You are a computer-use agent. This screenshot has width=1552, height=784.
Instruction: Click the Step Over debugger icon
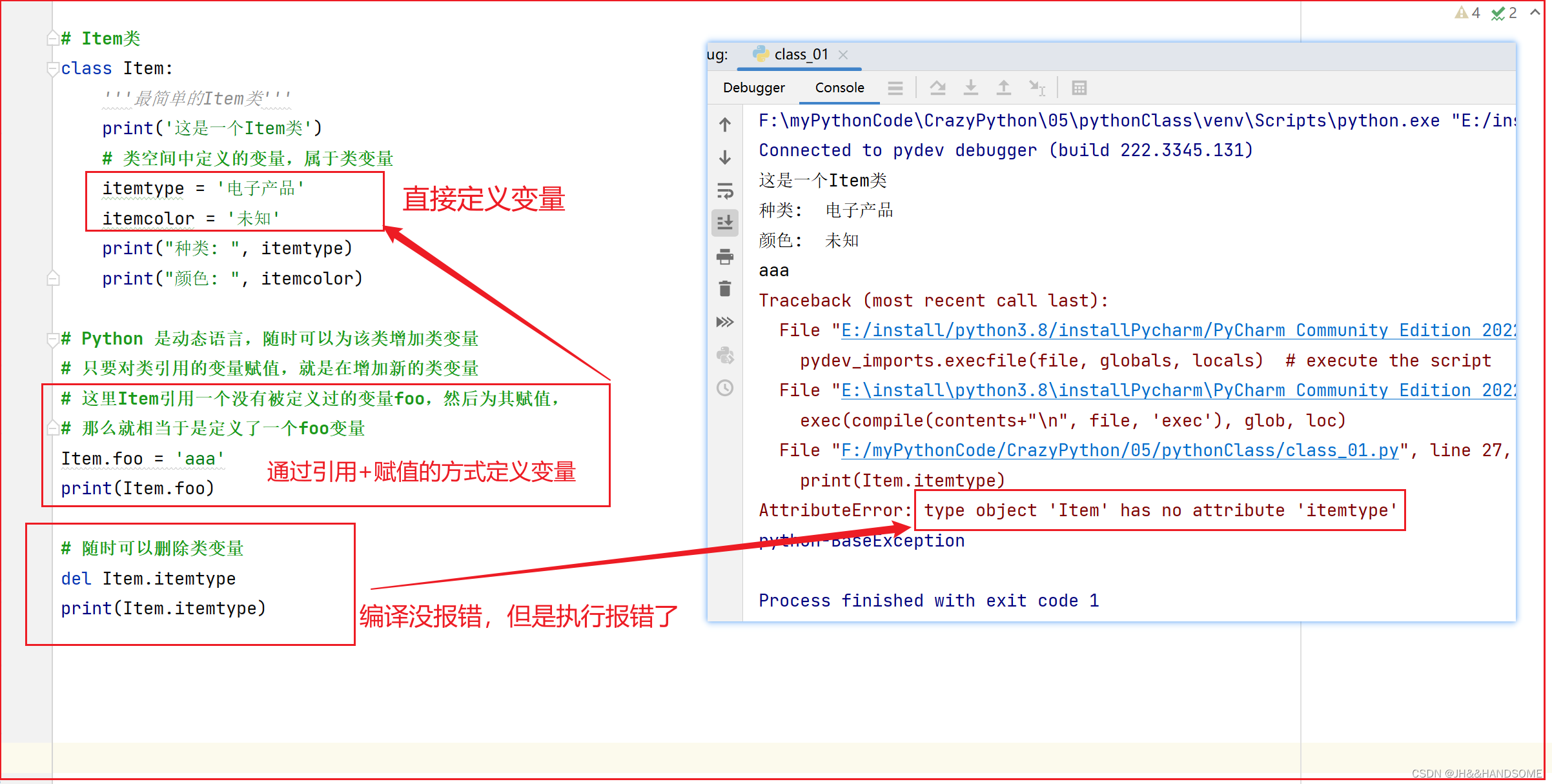point(937,88)
